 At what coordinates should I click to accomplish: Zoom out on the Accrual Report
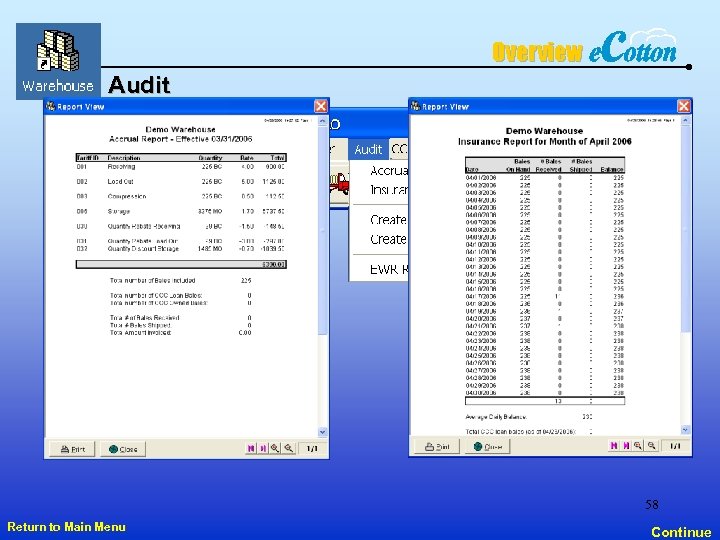click(x=288, y=448)
